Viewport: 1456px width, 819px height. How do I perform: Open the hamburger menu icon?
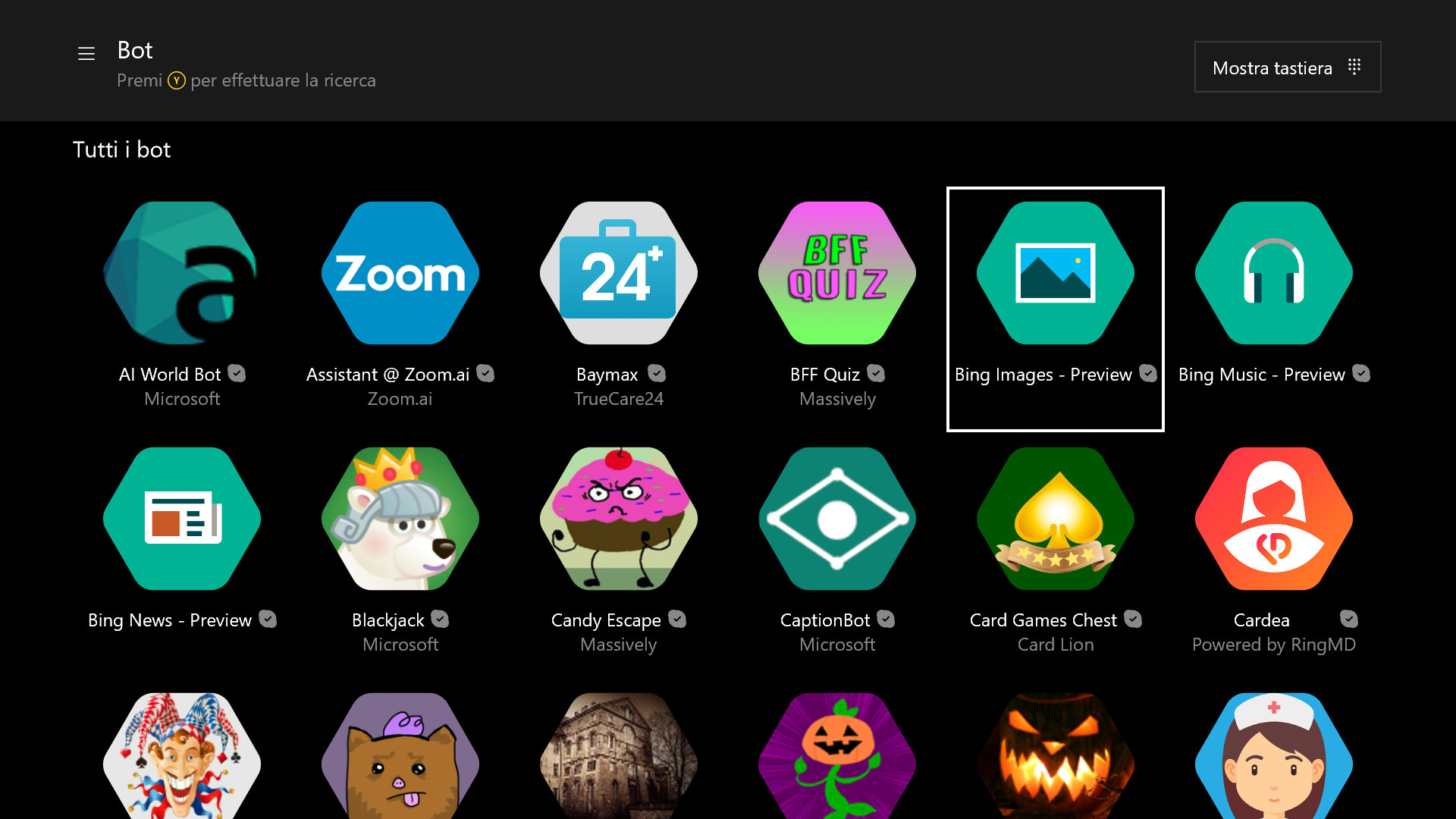[x=86, y=54]
